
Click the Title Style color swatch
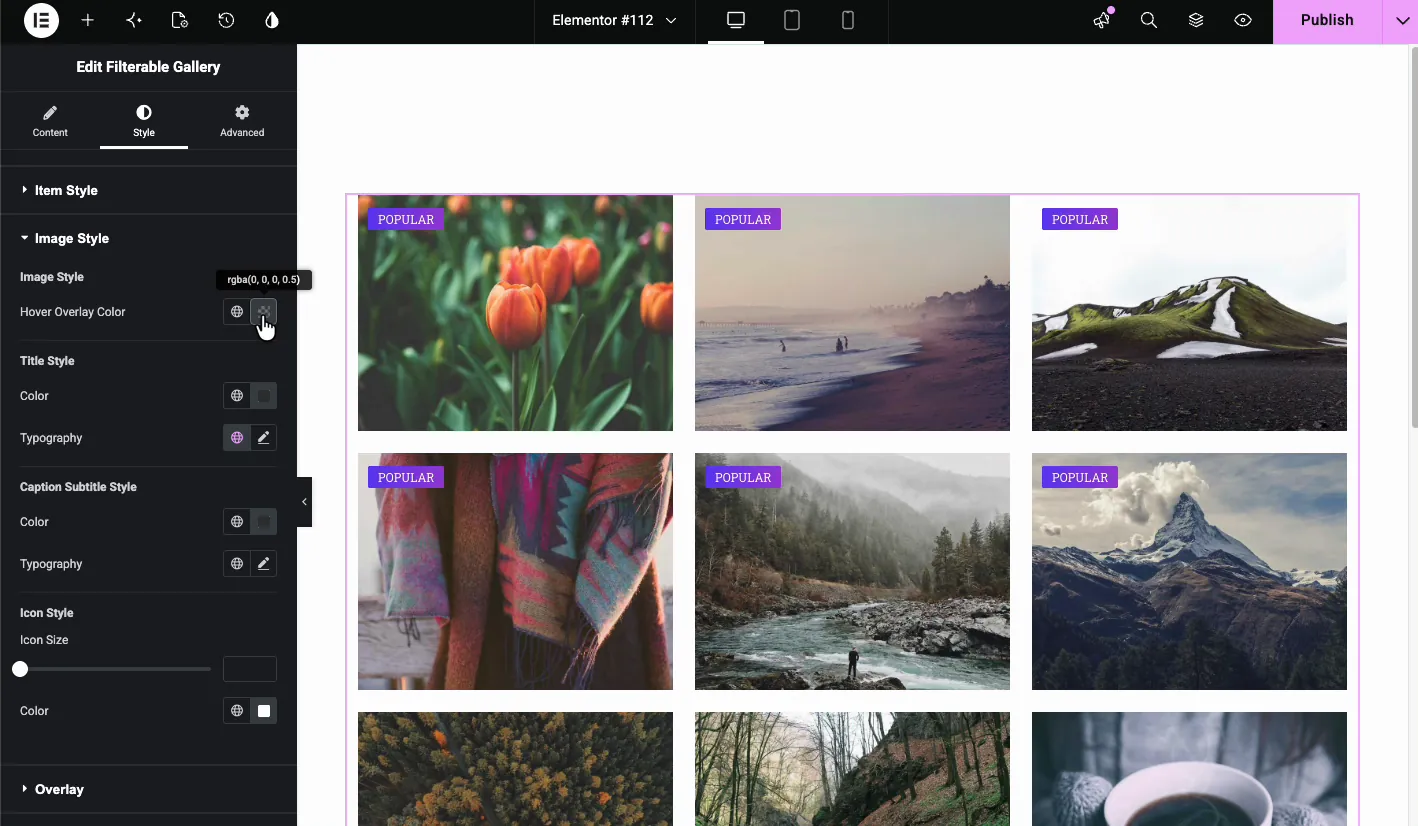pos(264,396)
